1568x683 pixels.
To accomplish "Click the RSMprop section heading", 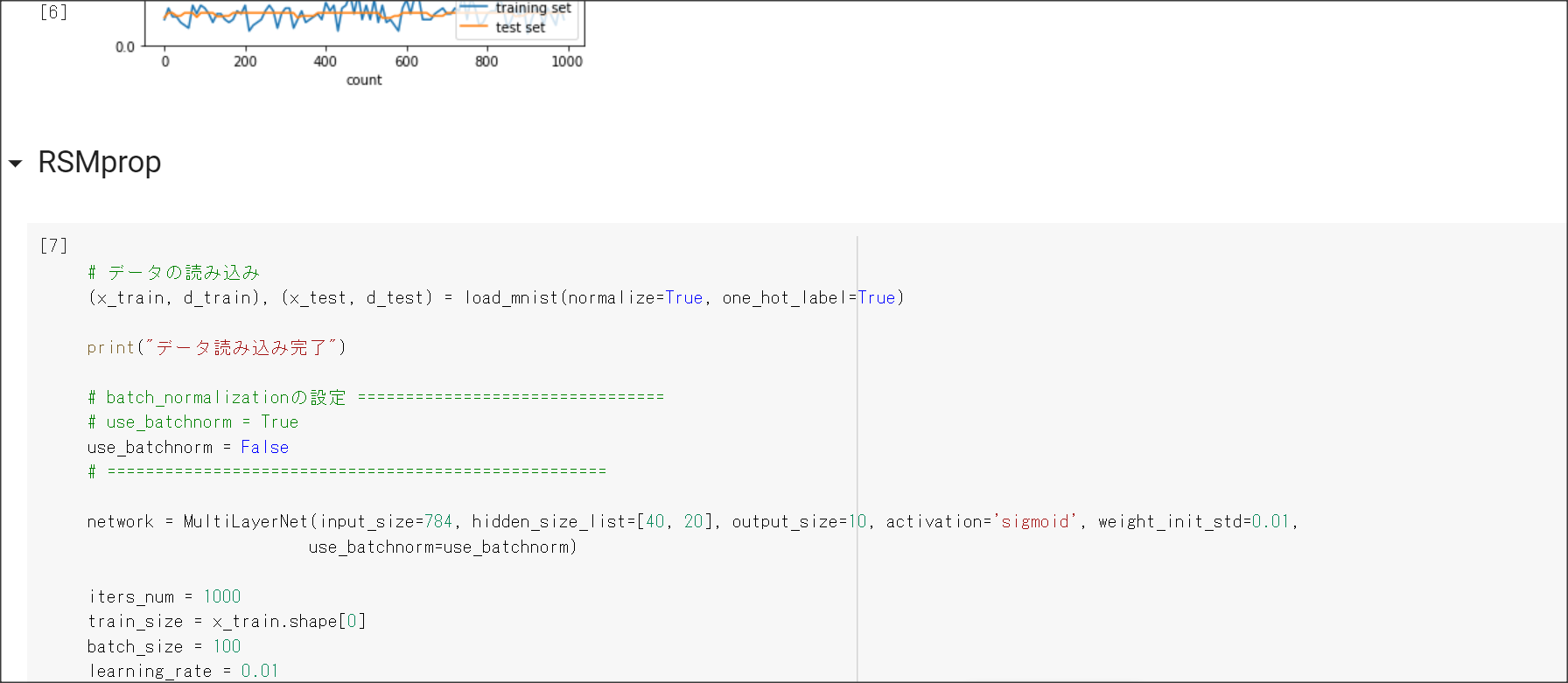I will pyautogui.click(x=100, y=163).
